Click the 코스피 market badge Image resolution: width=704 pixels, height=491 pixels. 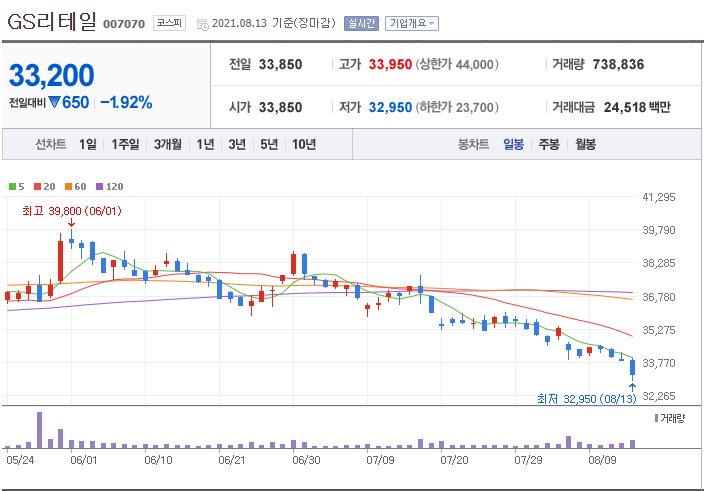click(x=169, y=23)
